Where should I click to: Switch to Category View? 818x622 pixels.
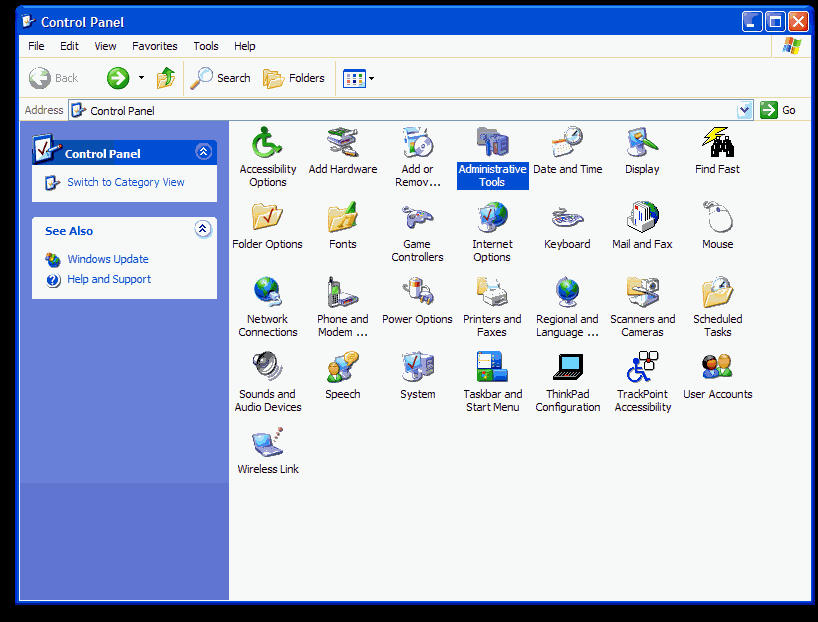click(x=126, y=182)
